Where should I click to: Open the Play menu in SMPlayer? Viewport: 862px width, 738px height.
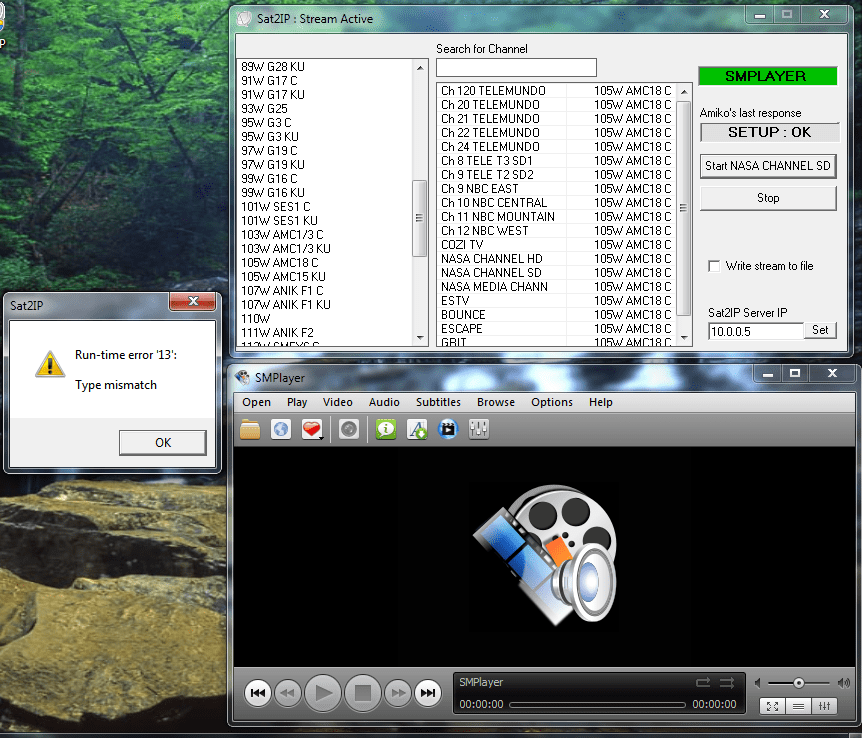pyautogui.click(x=297, y=402)
